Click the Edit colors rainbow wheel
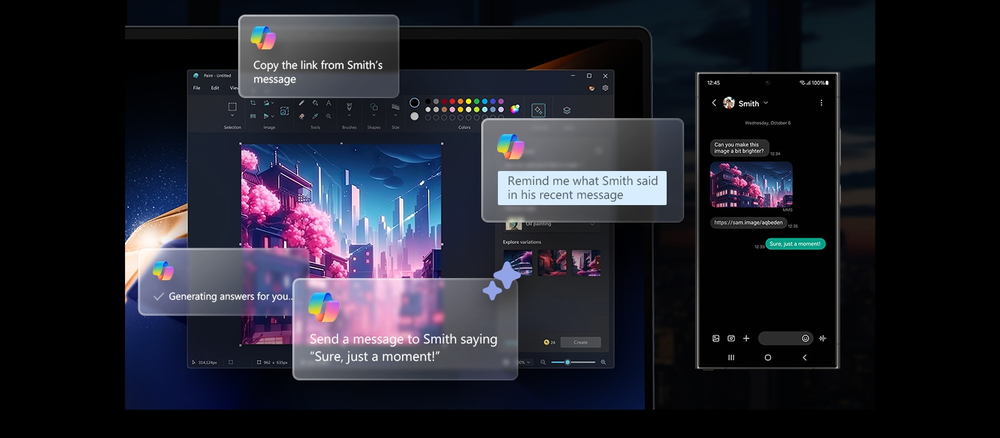The image size is (1000, 438). pyautogui.click(x=516, y=109)
